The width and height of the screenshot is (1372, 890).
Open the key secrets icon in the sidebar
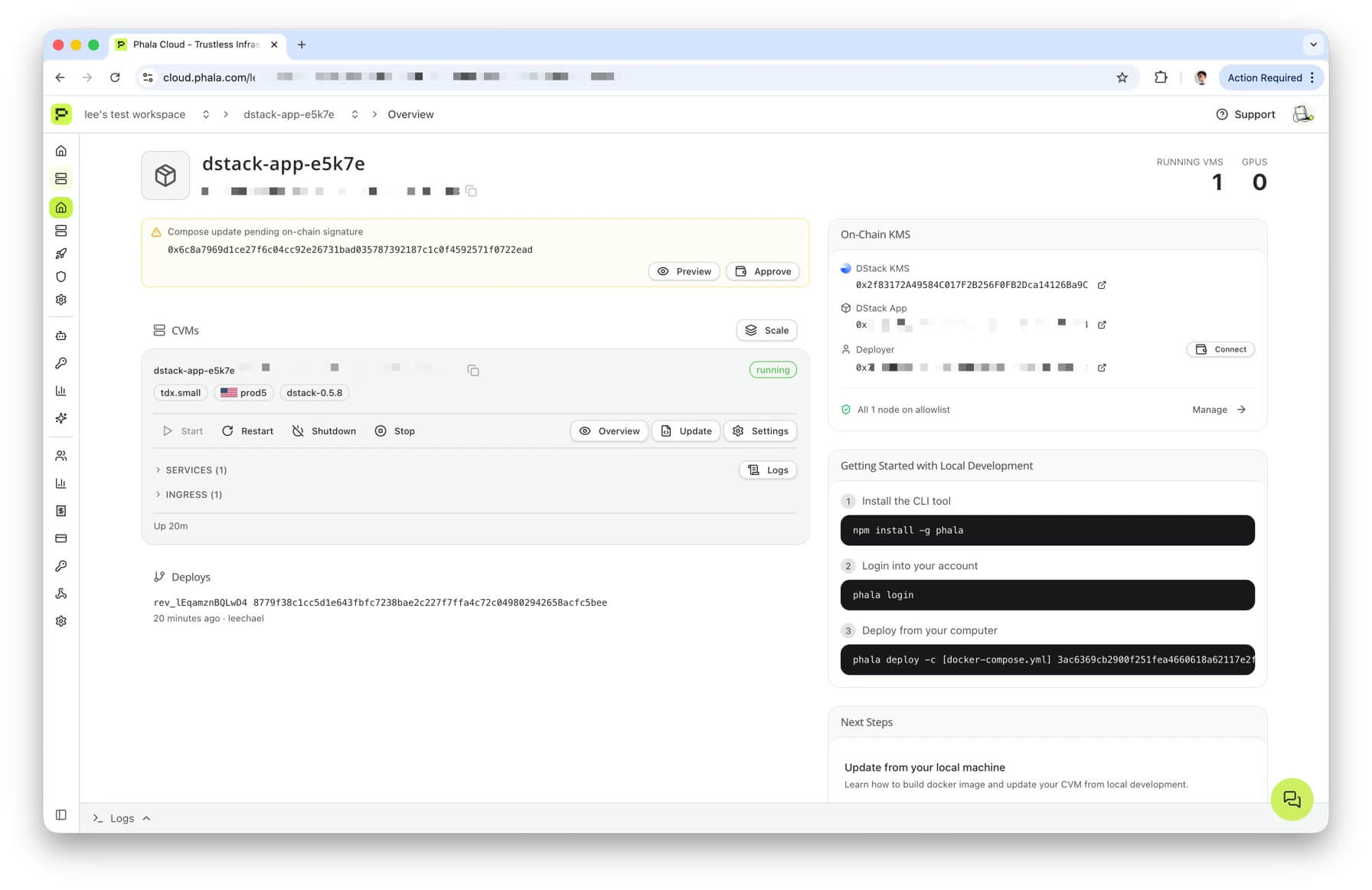point(61,363)
